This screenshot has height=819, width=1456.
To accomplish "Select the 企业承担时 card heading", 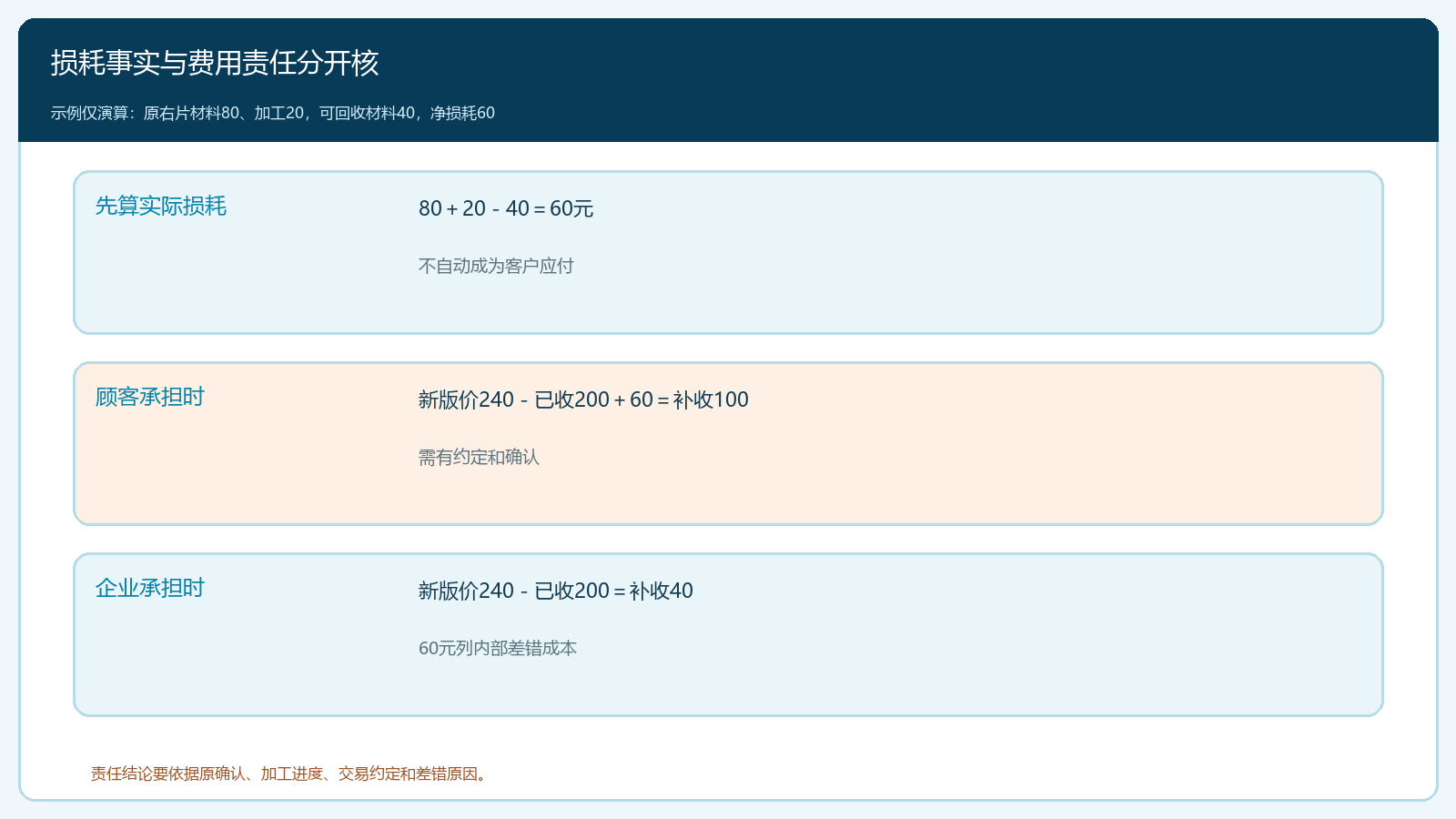I will [150, 588].
